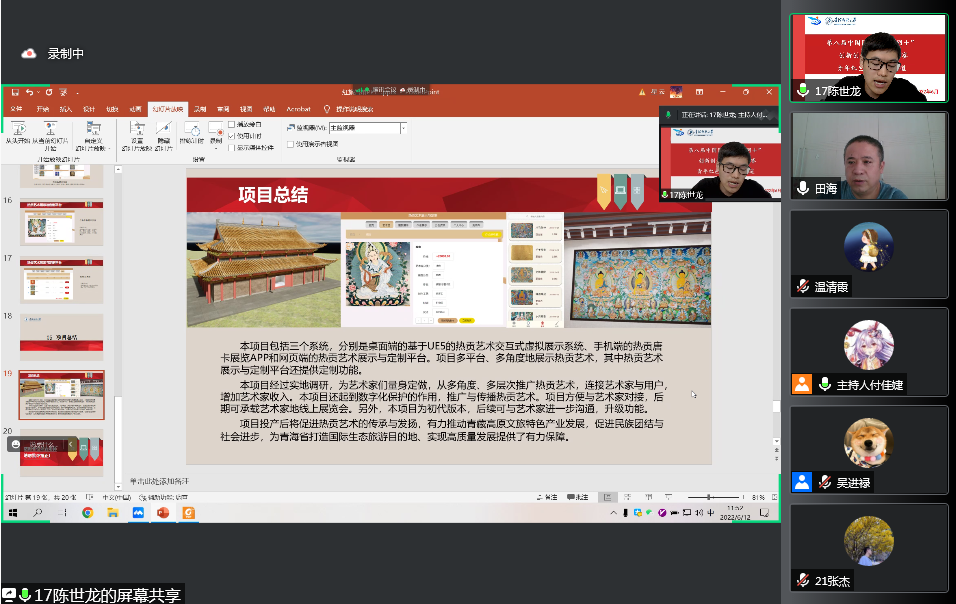The image size is (956, 604).
Task: Open 设置幻灯片放映 settings icon
Action: click(137, 132)
